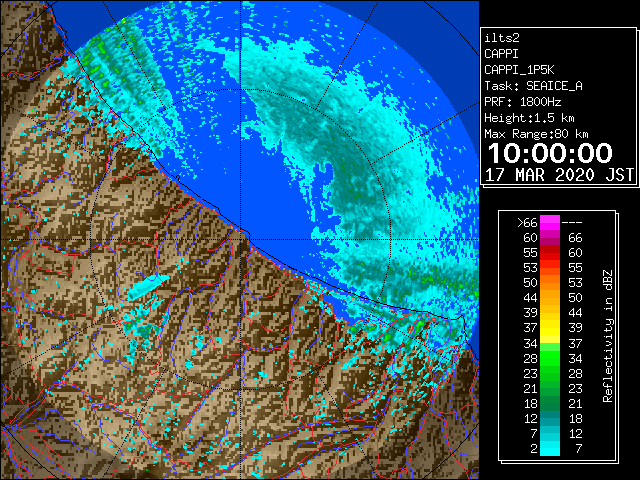Click the elongated cyan echo patch over land
Image resolution: width=640 pixels, height=480 pixels.
pos(148,287)
